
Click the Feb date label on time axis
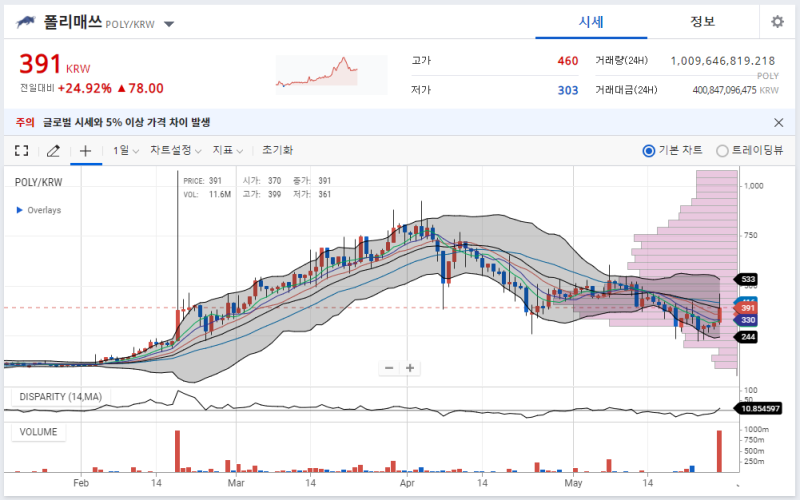tap(81, 483)
